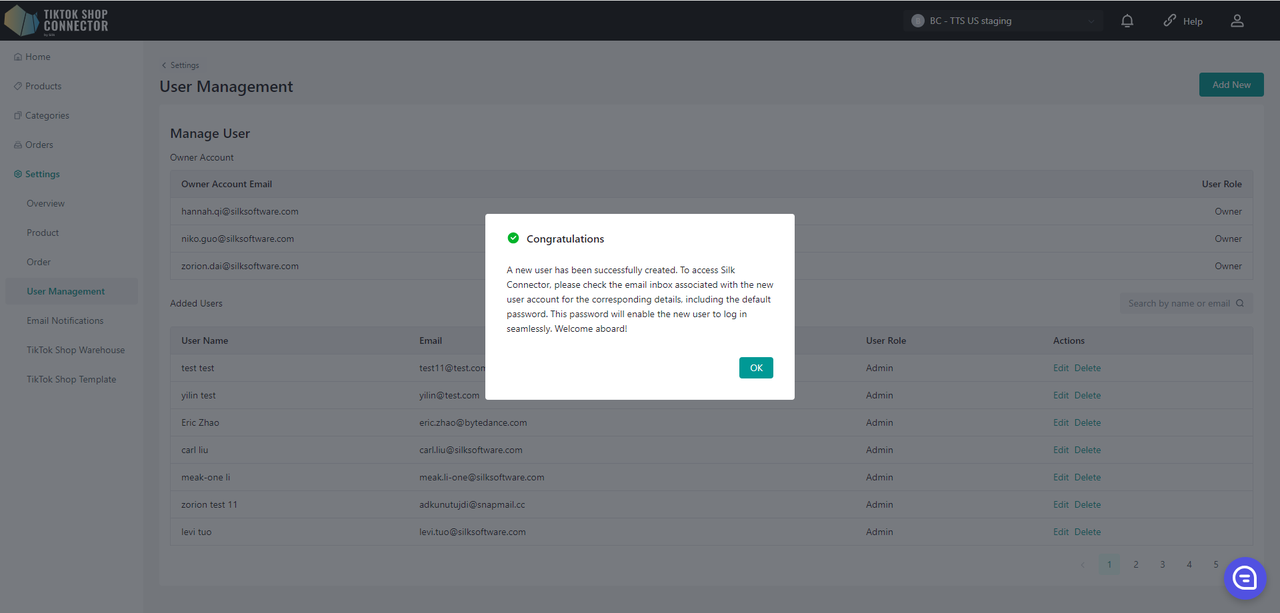This screenshot has width=1280, height=613.
Task: Click the search magnifier icon
Action: pyautogui.click(x=1241, y=304)
